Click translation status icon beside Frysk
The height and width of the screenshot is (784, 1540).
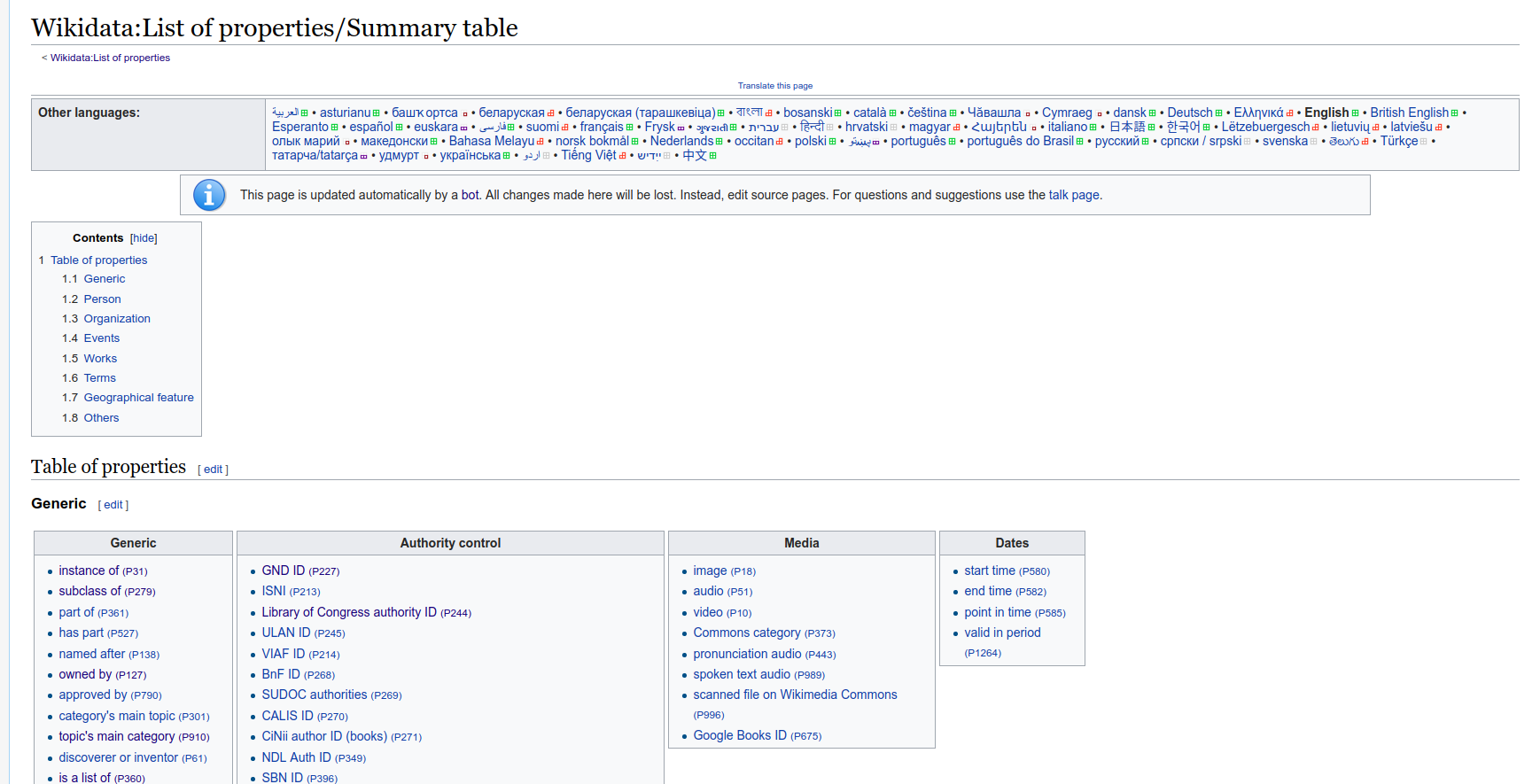(681, 128)
